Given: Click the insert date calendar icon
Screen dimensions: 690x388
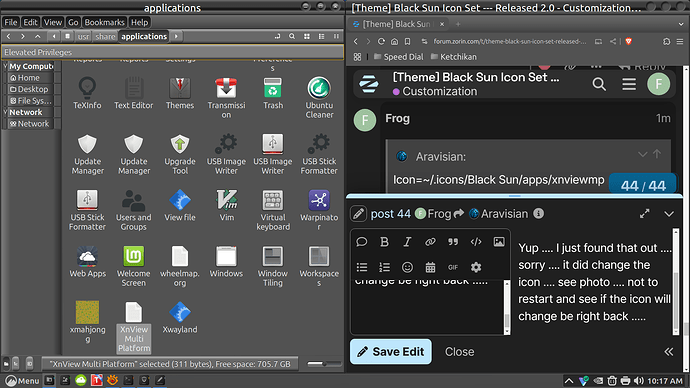Looking at the screenshot, I should point(430,267).
